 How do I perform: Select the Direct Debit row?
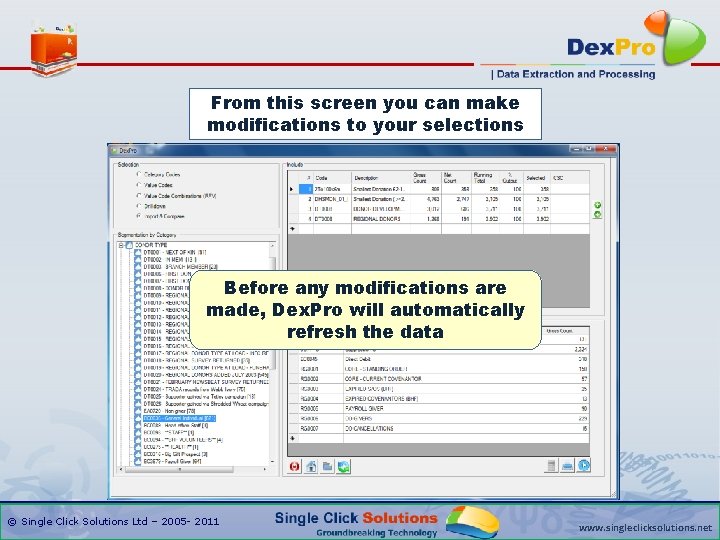point(439,359)
